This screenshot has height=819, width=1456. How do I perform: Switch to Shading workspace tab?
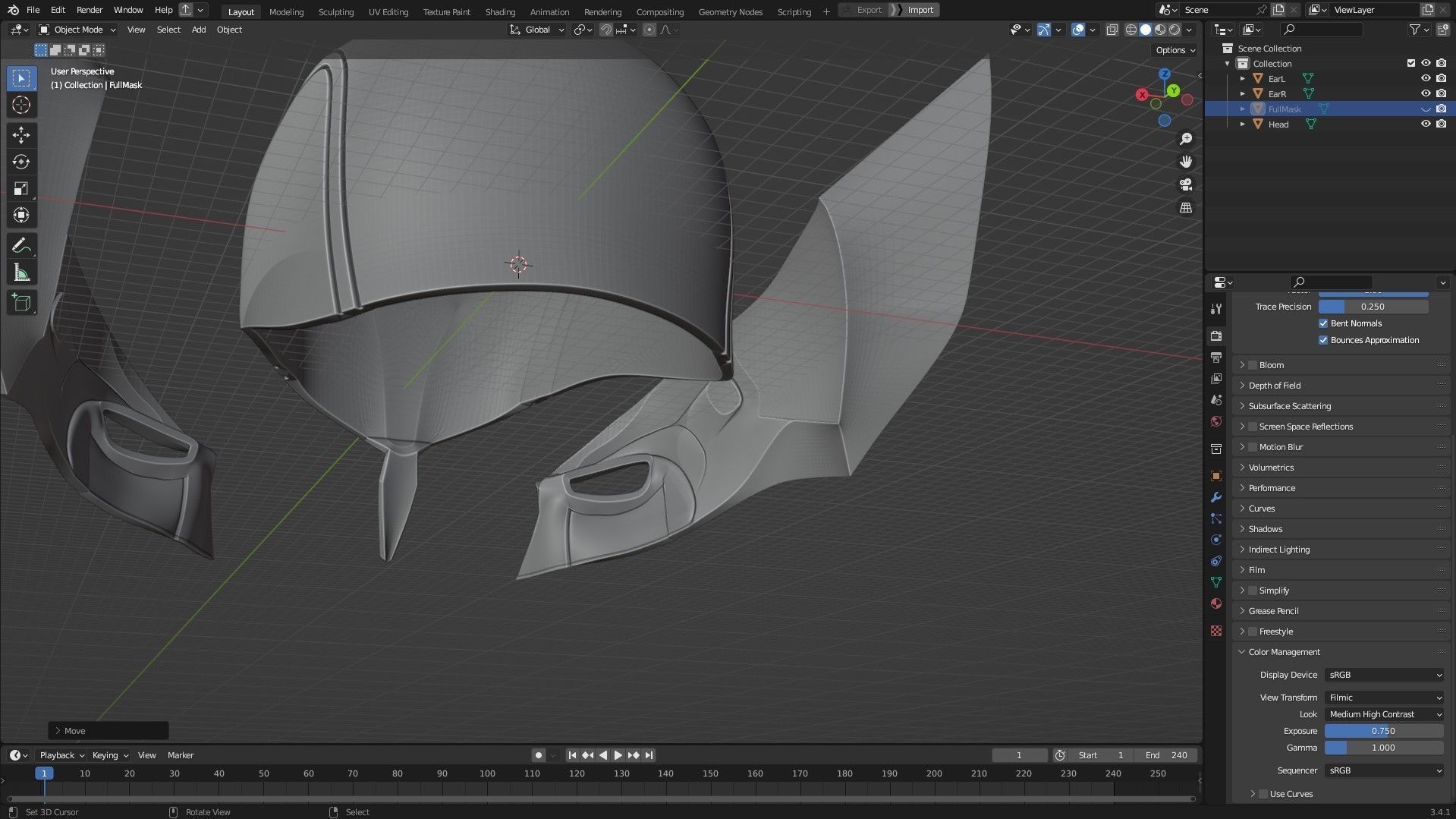[500, 11]
